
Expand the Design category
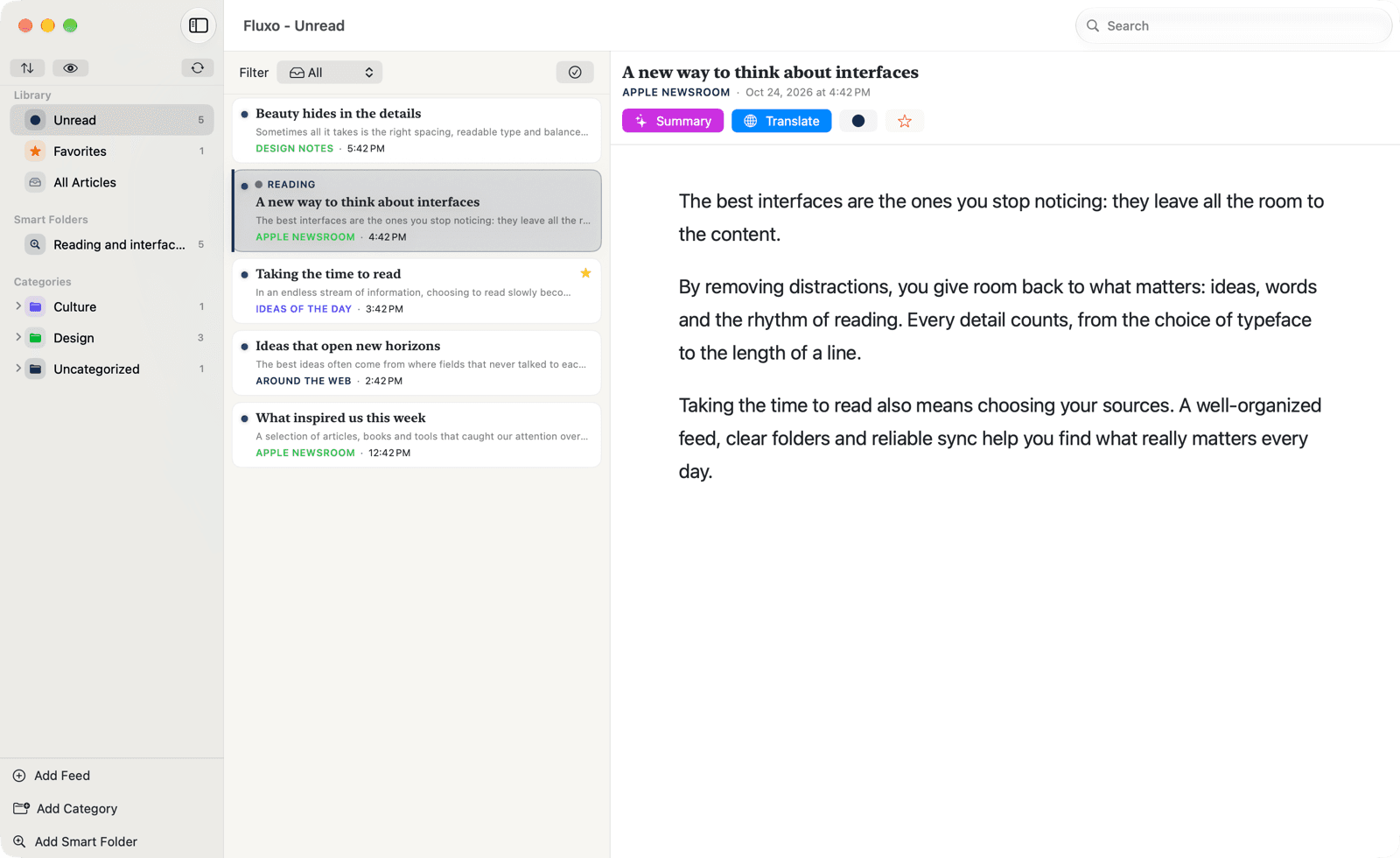click(x=18, y=337)
